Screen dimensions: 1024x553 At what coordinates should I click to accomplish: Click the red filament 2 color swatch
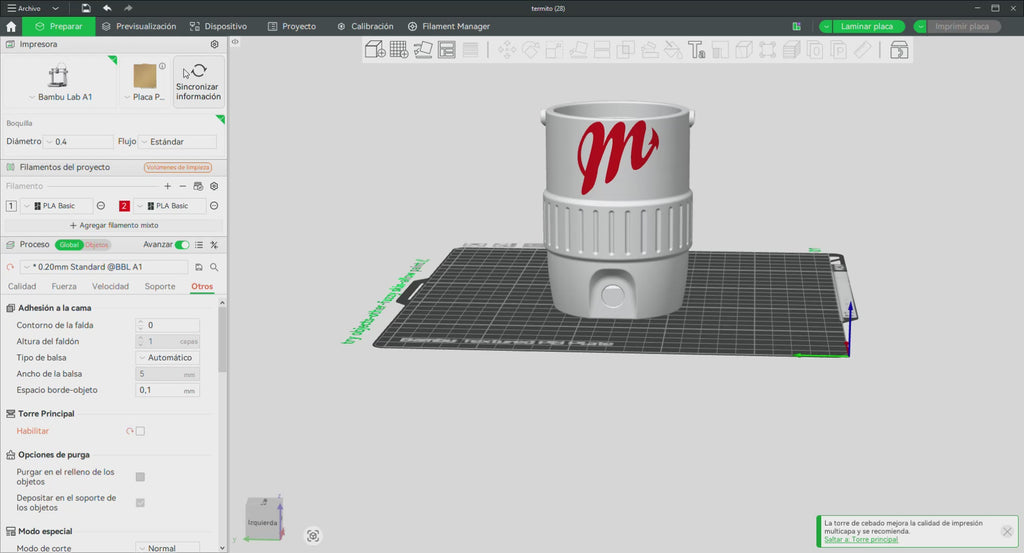click(x=124, y=206)
